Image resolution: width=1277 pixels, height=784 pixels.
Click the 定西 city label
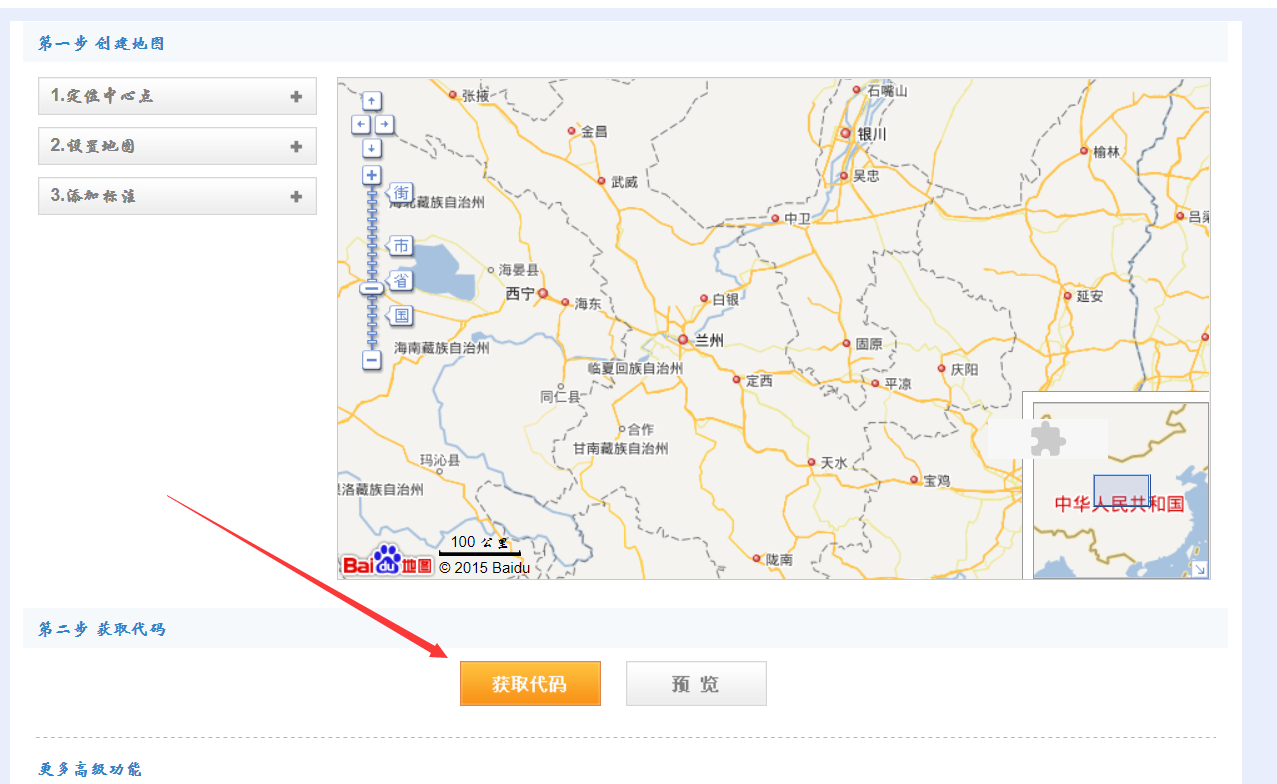(x=759, y=381)
